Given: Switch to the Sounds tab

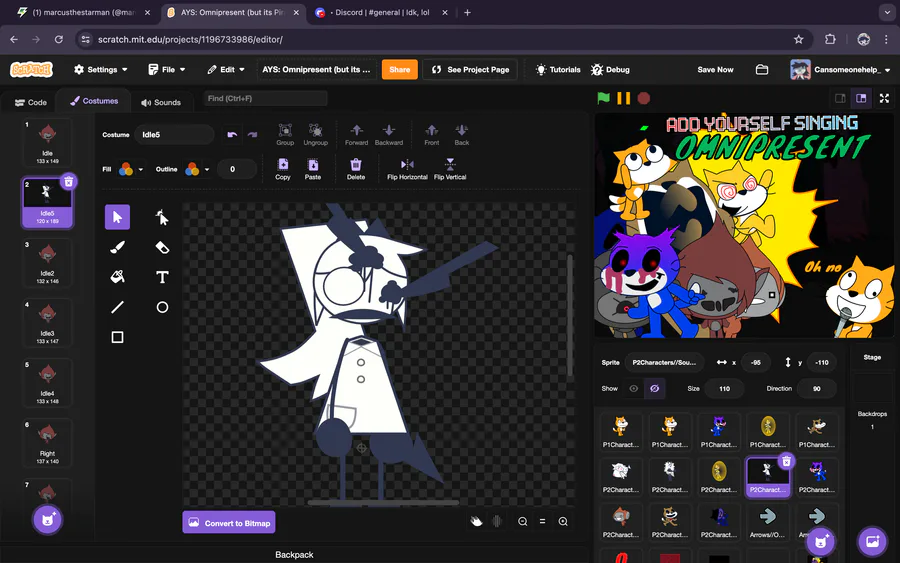Looking at the screenshot, I should [161, 102].
